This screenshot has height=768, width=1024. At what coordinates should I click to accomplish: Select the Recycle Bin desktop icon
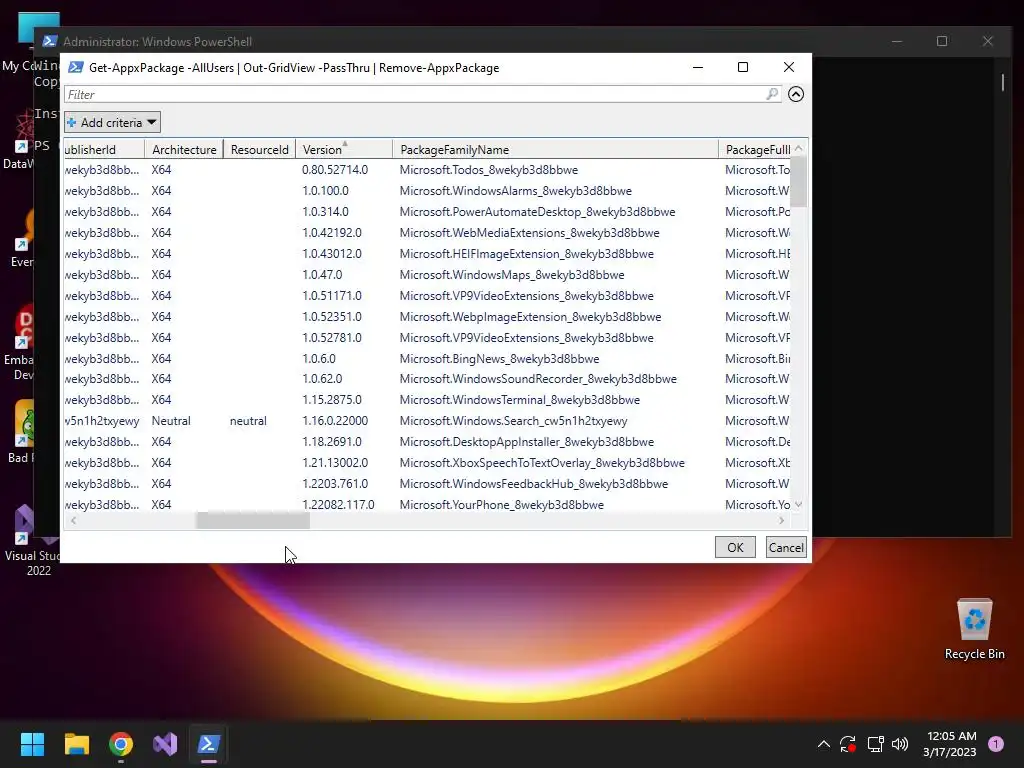click(x=974, y=630)
